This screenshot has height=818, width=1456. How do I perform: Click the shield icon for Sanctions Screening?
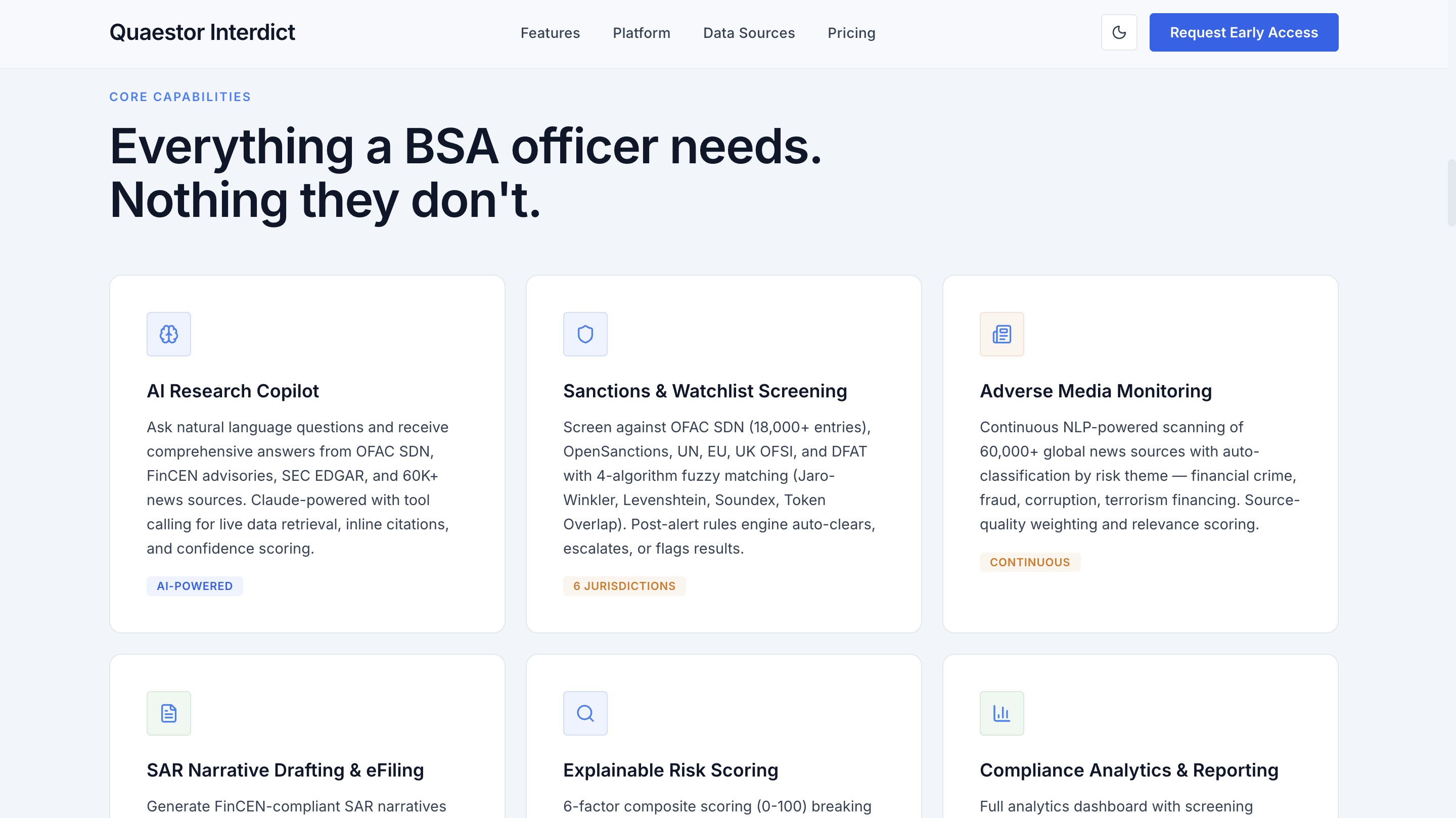(585, 334)
